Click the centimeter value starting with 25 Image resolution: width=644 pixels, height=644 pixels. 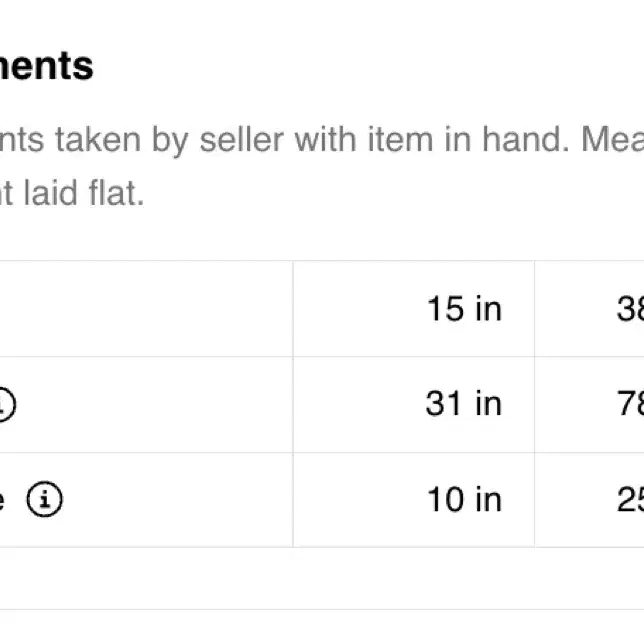tap(630, 499)
